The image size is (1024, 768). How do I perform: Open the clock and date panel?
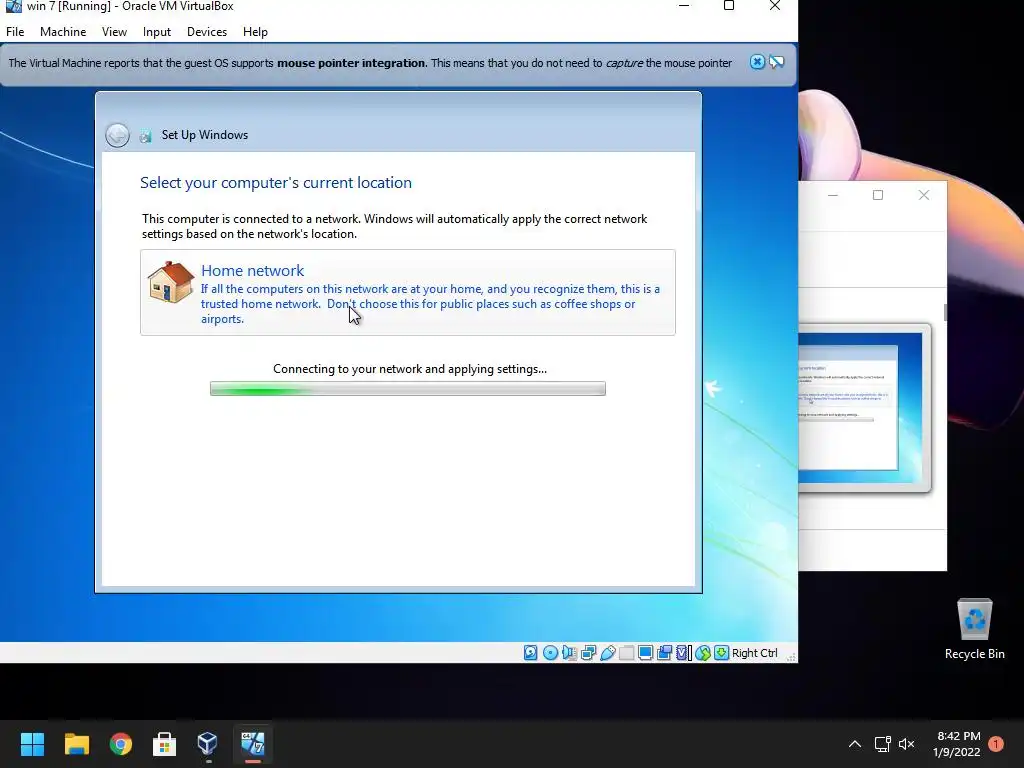coord(957,744)
